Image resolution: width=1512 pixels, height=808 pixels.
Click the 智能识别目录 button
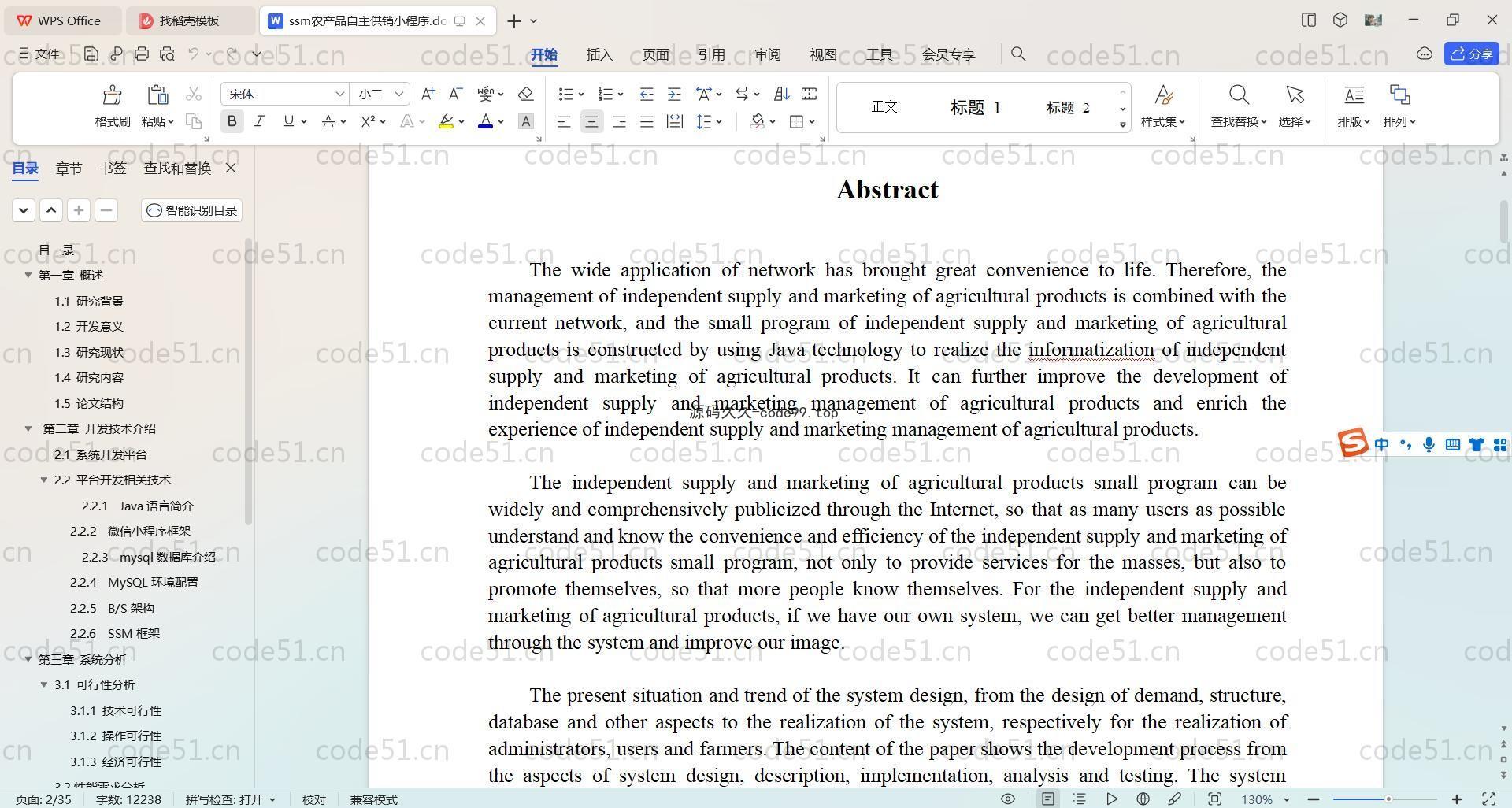tap(192, 210)
